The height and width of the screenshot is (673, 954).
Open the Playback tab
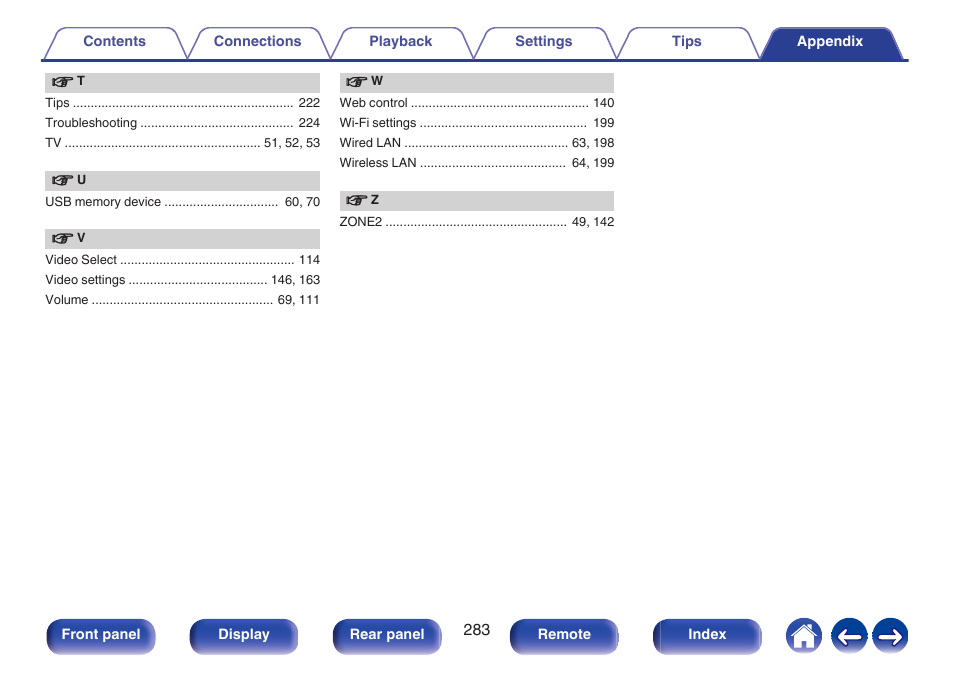(400, 42)
